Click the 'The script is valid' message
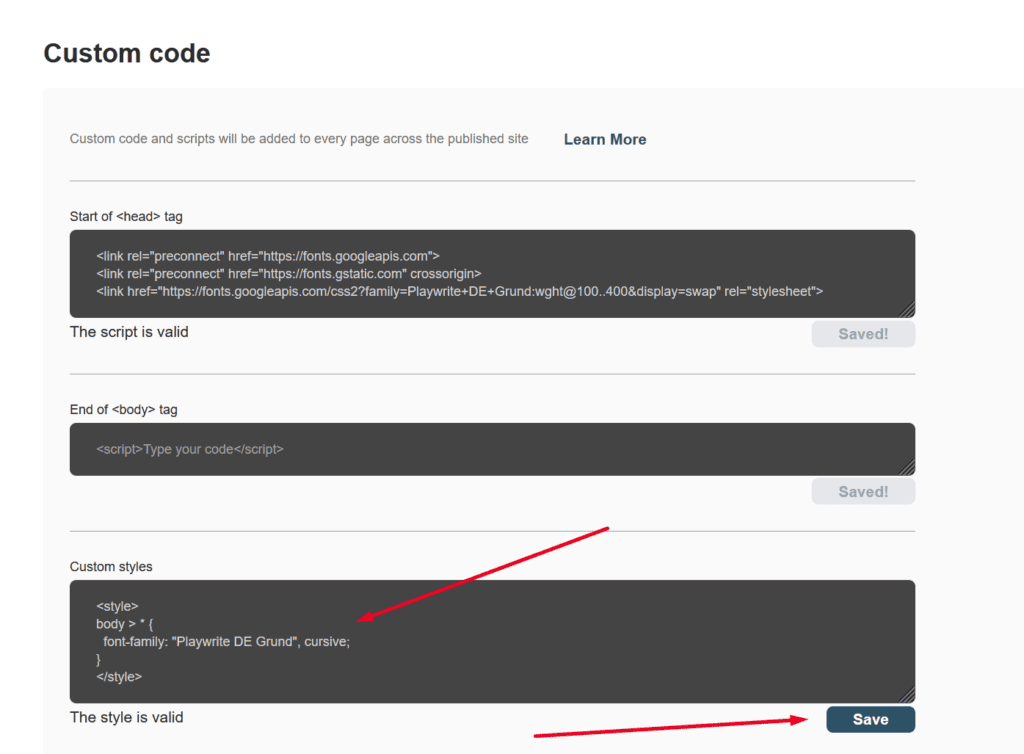The height and width of the screenshot is (754, 1024). 129,332
